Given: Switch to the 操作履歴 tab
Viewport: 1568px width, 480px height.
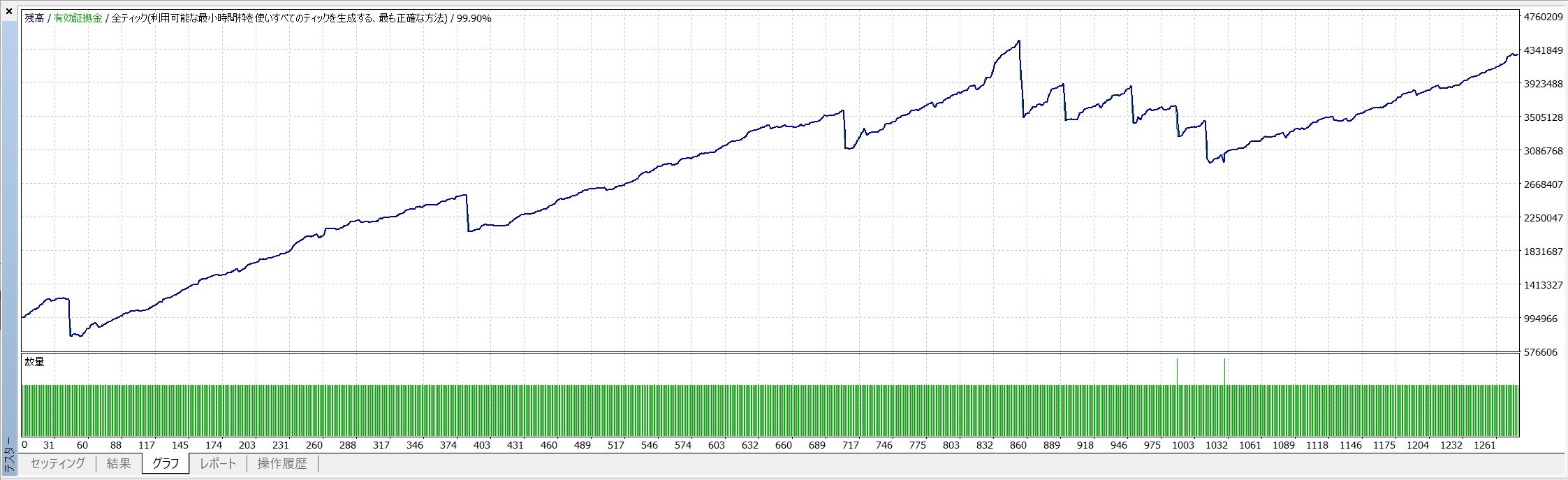Looking at the screenshot, I should pos(281,463).
